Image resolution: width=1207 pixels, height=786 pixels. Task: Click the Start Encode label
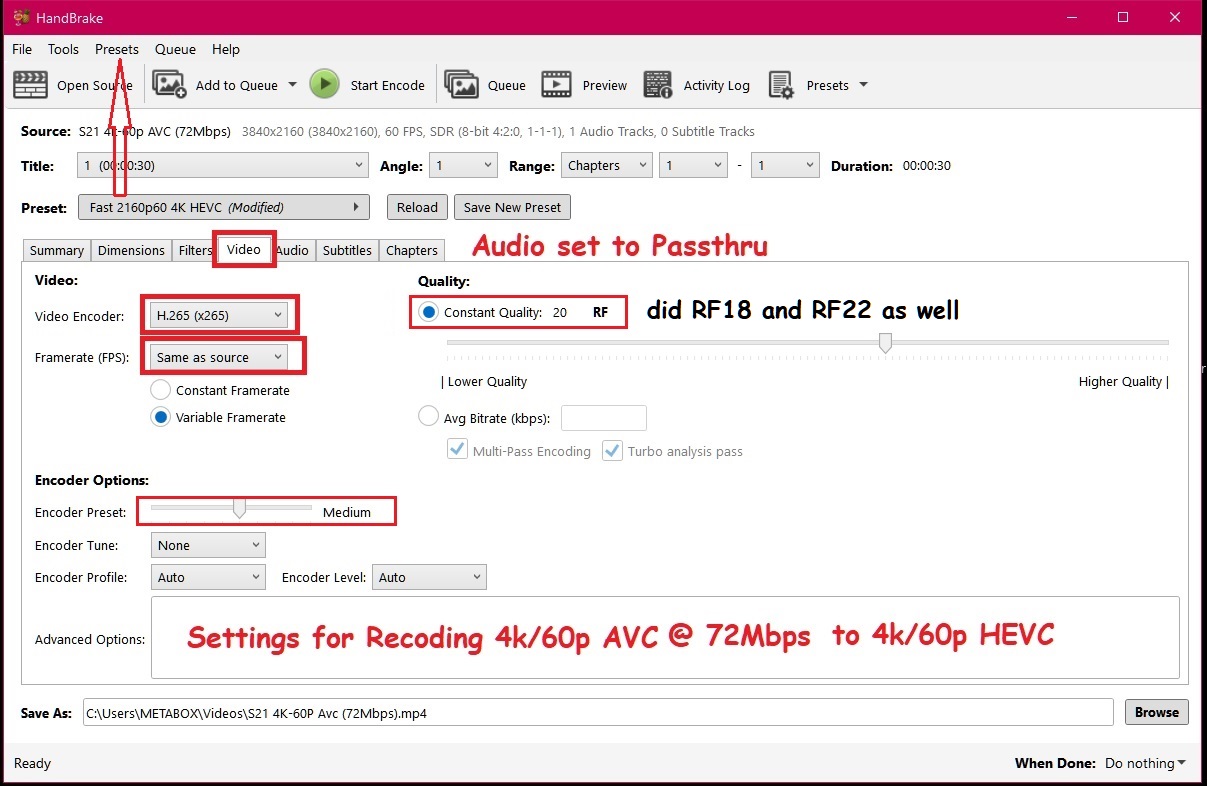[388, 85]
